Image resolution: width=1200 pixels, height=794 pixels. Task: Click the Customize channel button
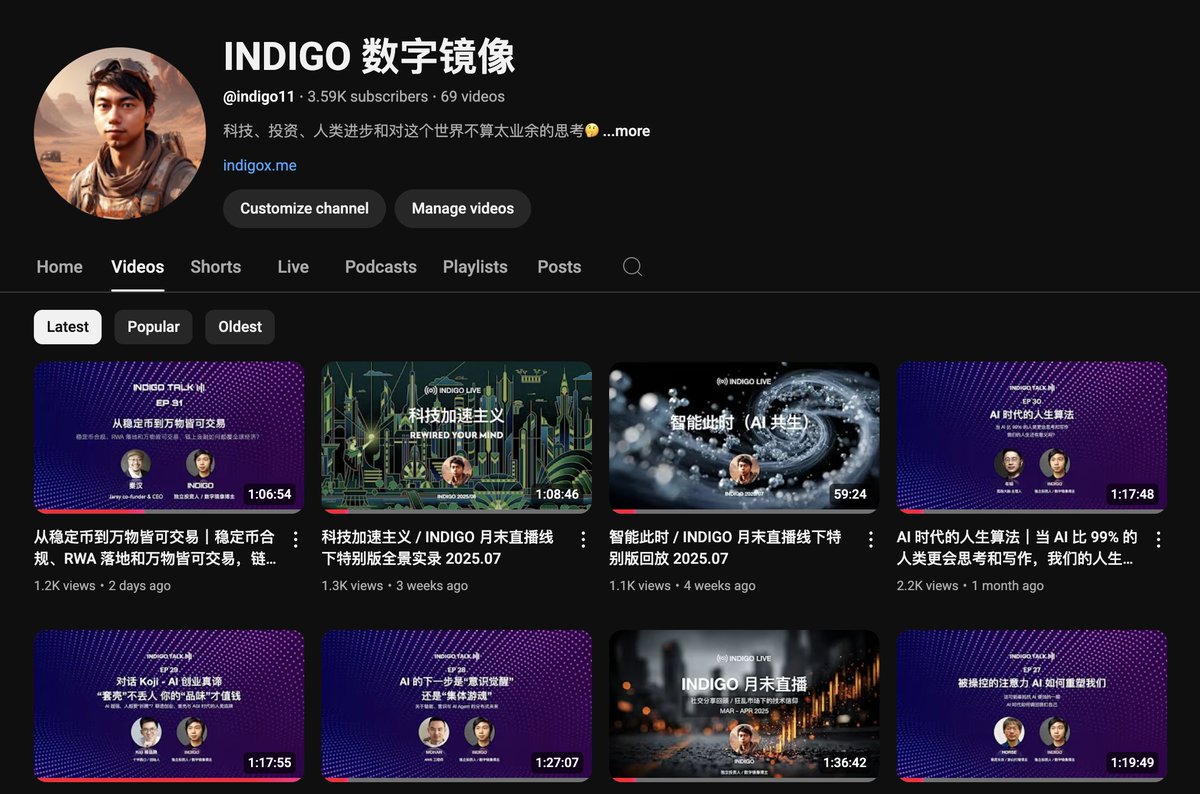point(304,209)
